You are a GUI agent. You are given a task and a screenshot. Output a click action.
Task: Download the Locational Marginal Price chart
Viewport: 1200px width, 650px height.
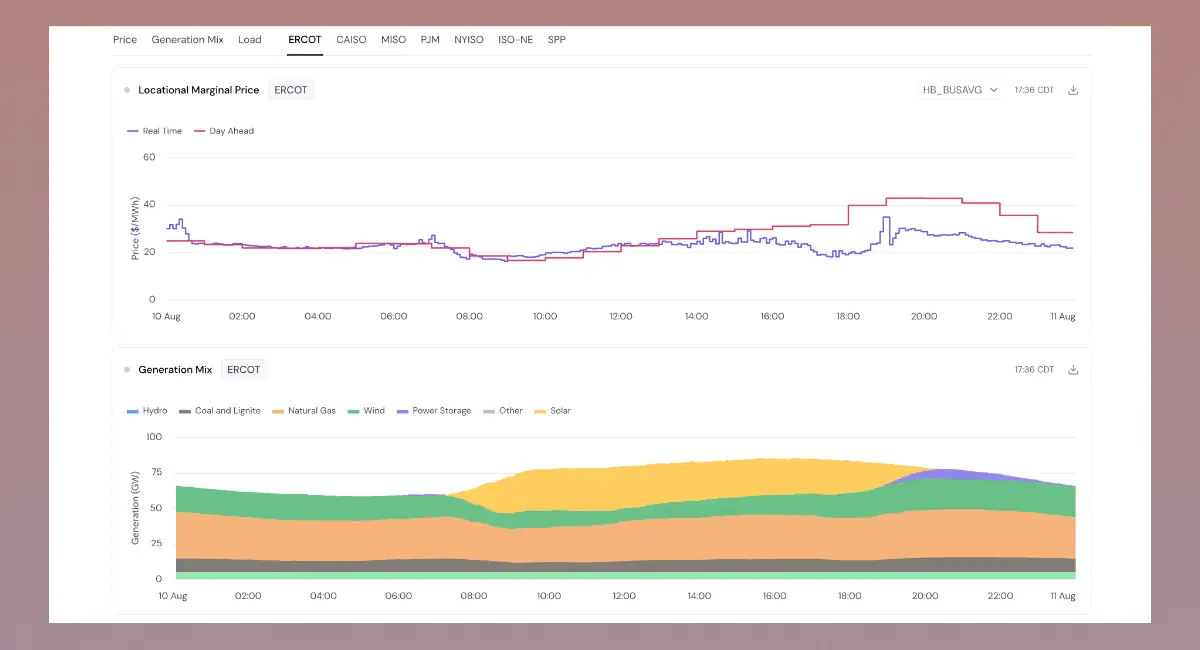pyautogui.click(x=1073, y=90)
